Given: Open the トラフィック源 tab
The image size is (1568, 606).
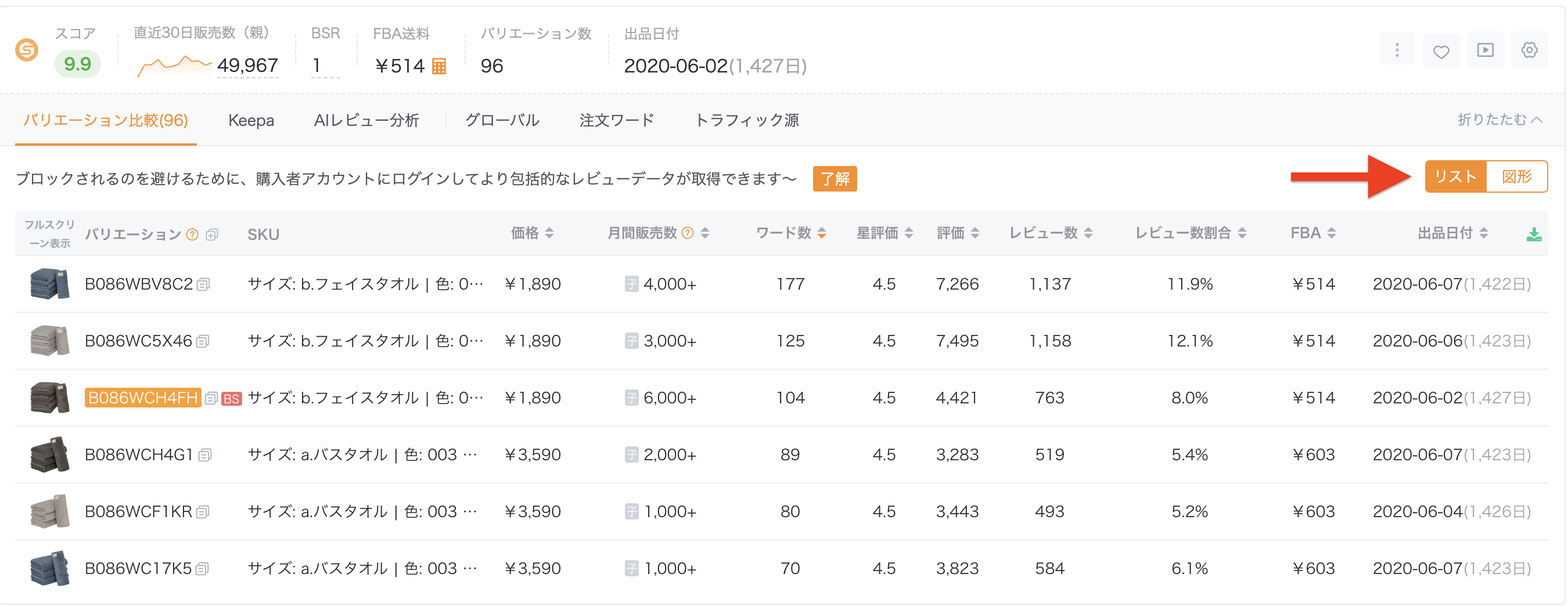Looking at the screenshot, I should (747, 121).
